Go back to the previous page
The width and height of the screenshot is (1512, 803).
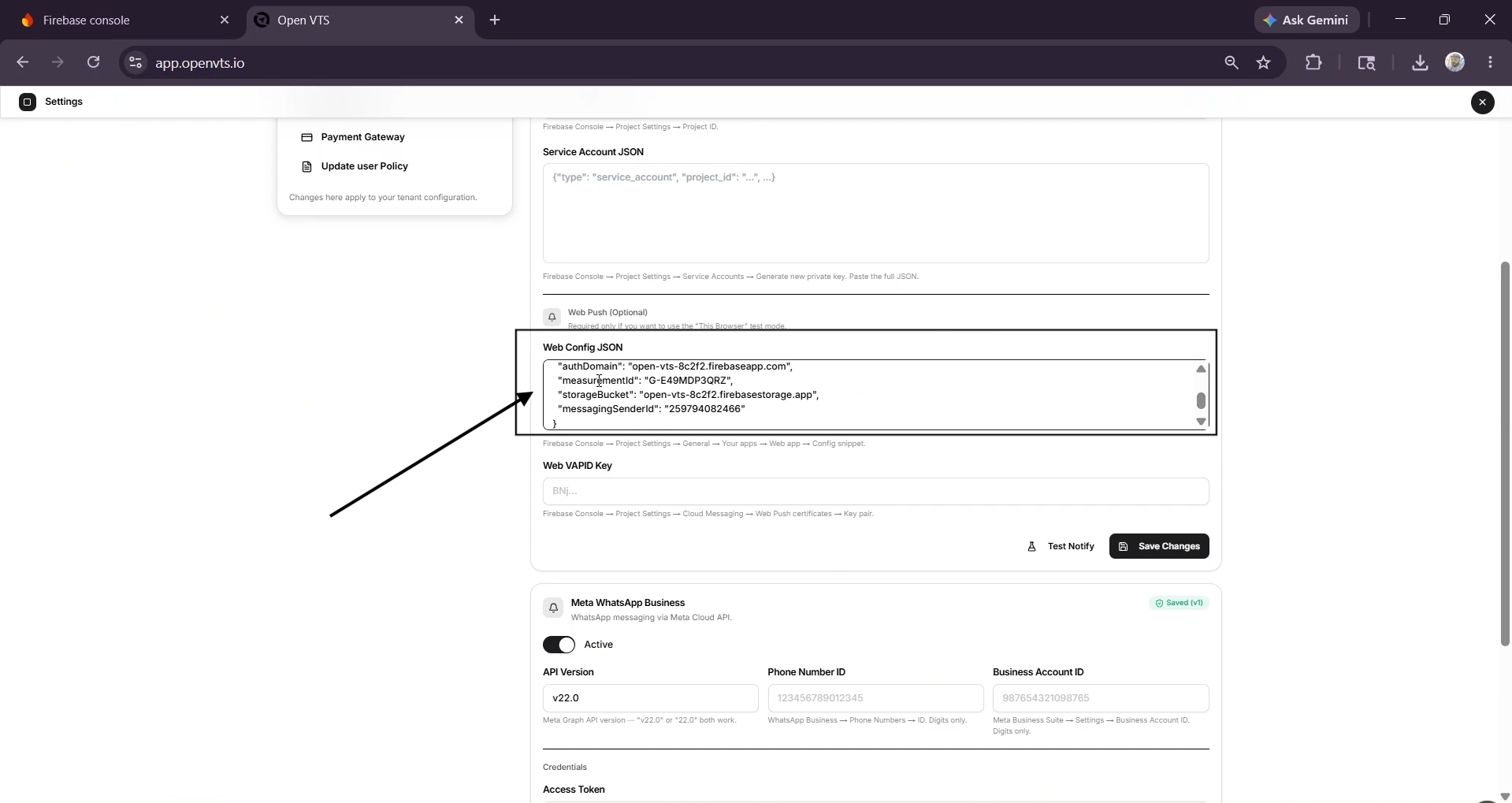coord(22,62)
